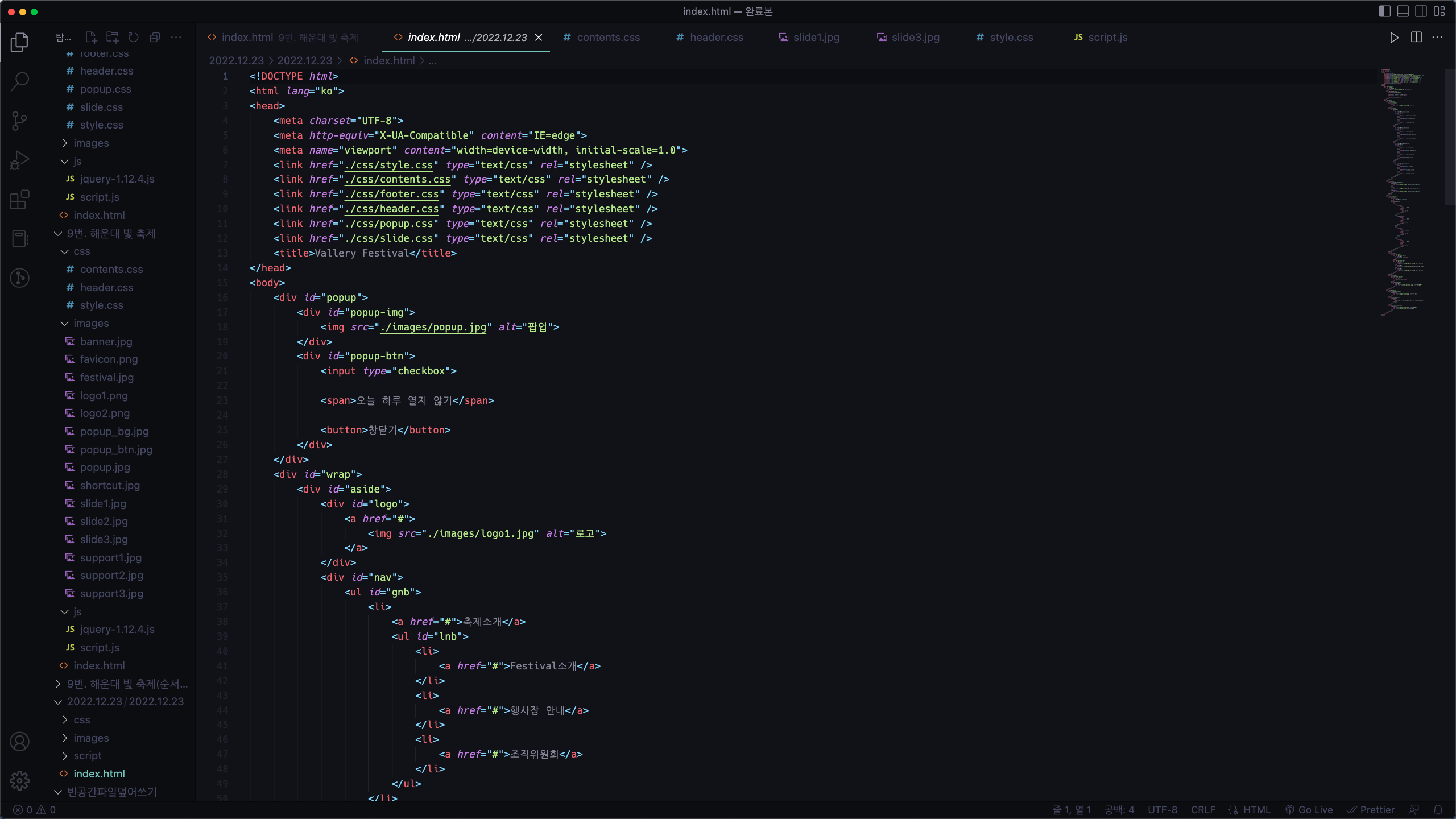Open Run and Debug view
1456x819 pixels.
click(x=20, y=160)
